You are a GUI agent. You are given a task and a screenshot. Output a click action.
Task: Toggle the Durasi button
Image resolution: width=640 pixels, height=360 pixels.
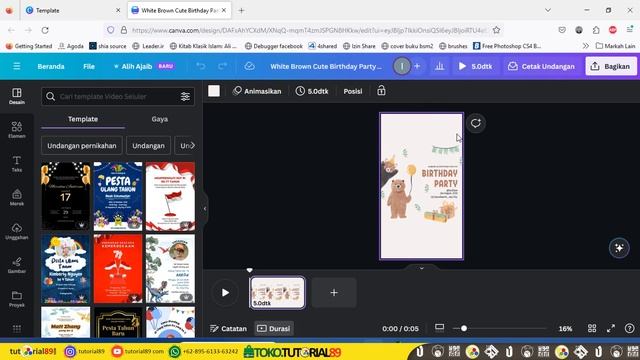pyautogui.click(x=274, y=329)
